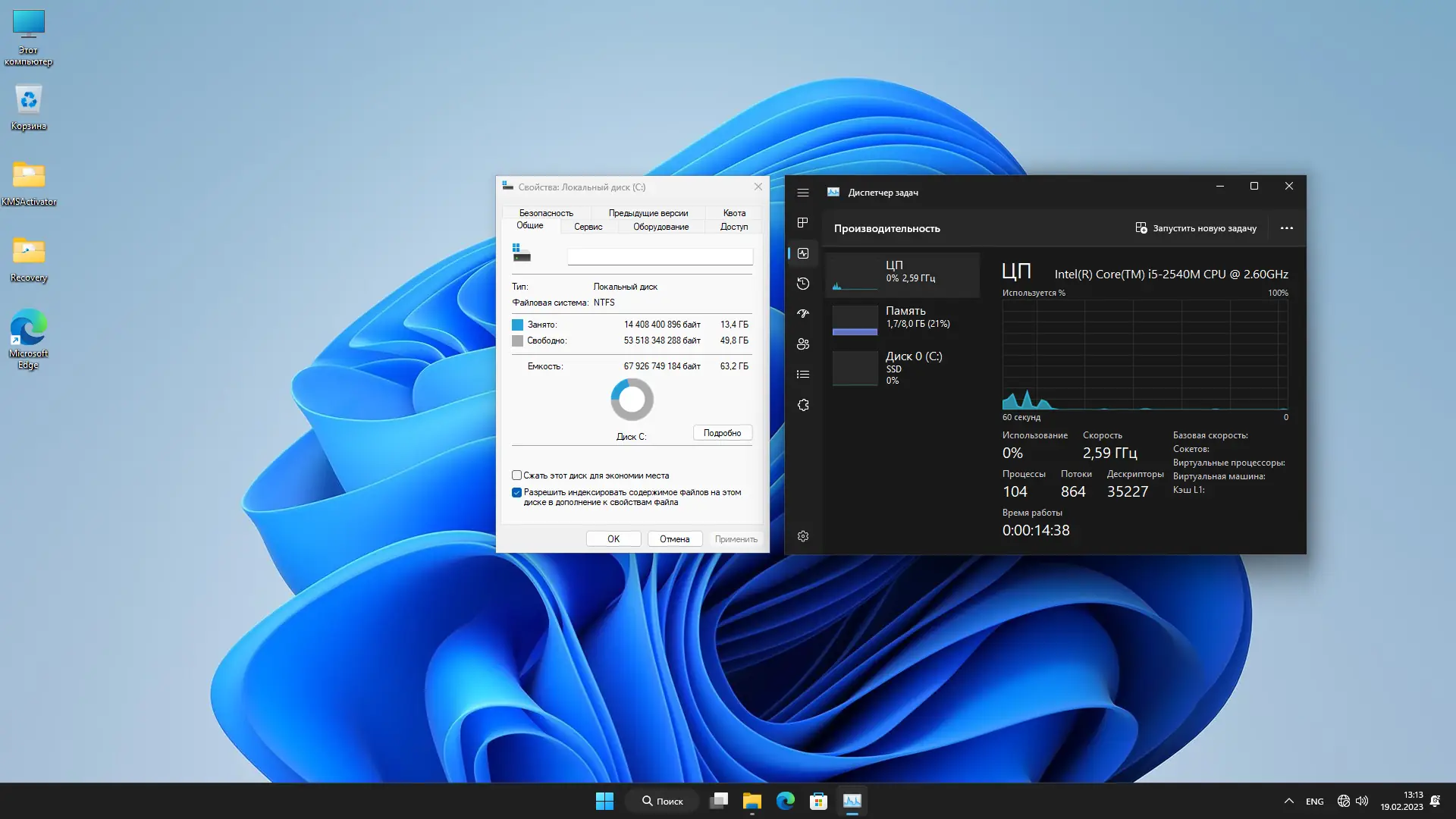Switch to the Сервис tab
This screenshot has height=819, width=1456.
coord(588,226)
